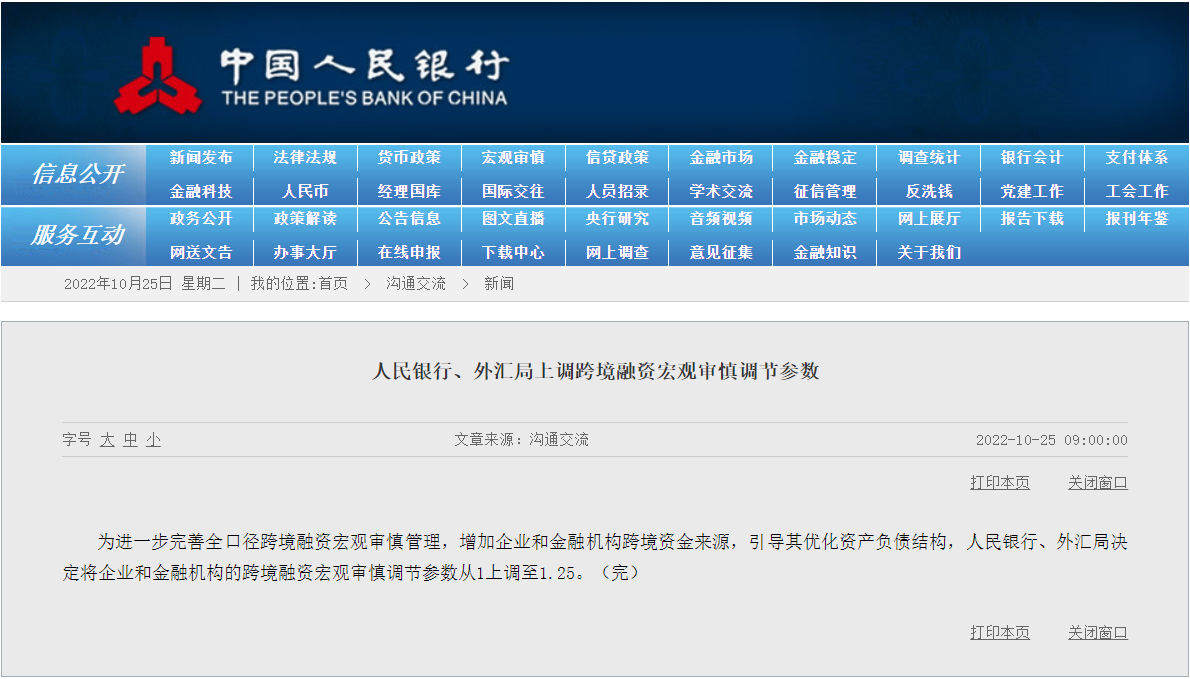Go to 金融市场 section
Viewport: 1190px width, 679px height.
(x=721, y=157)
